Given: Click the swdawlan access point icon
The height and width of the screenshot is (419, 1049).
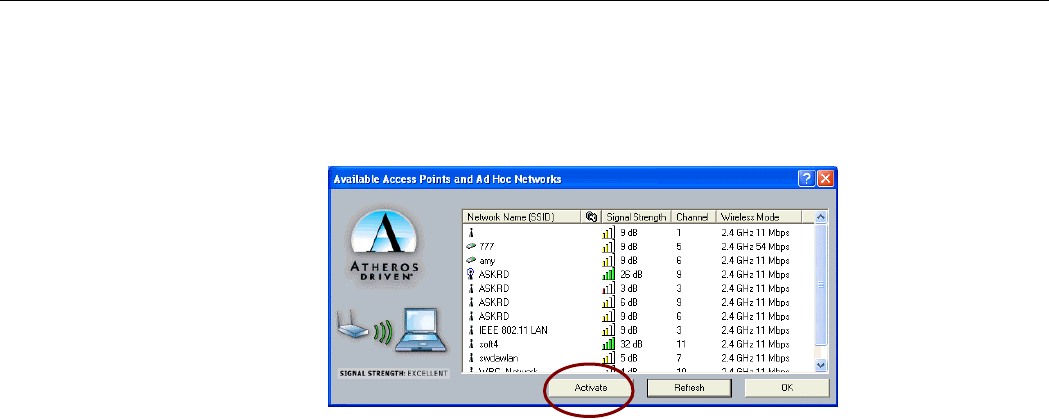Looking at the screenshot, I should pos(471,358).
